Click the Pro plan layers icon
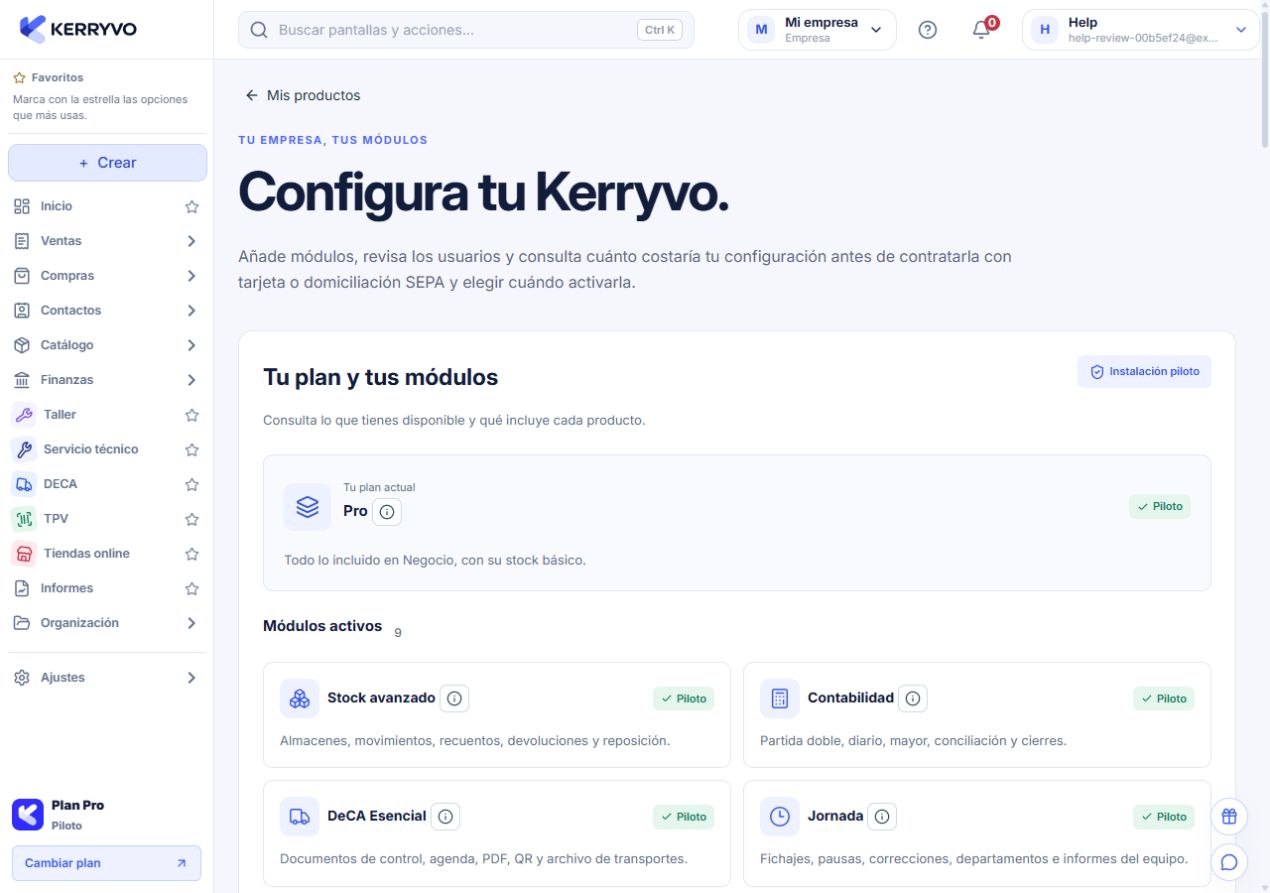1270x893 pixels. [308, 507]
